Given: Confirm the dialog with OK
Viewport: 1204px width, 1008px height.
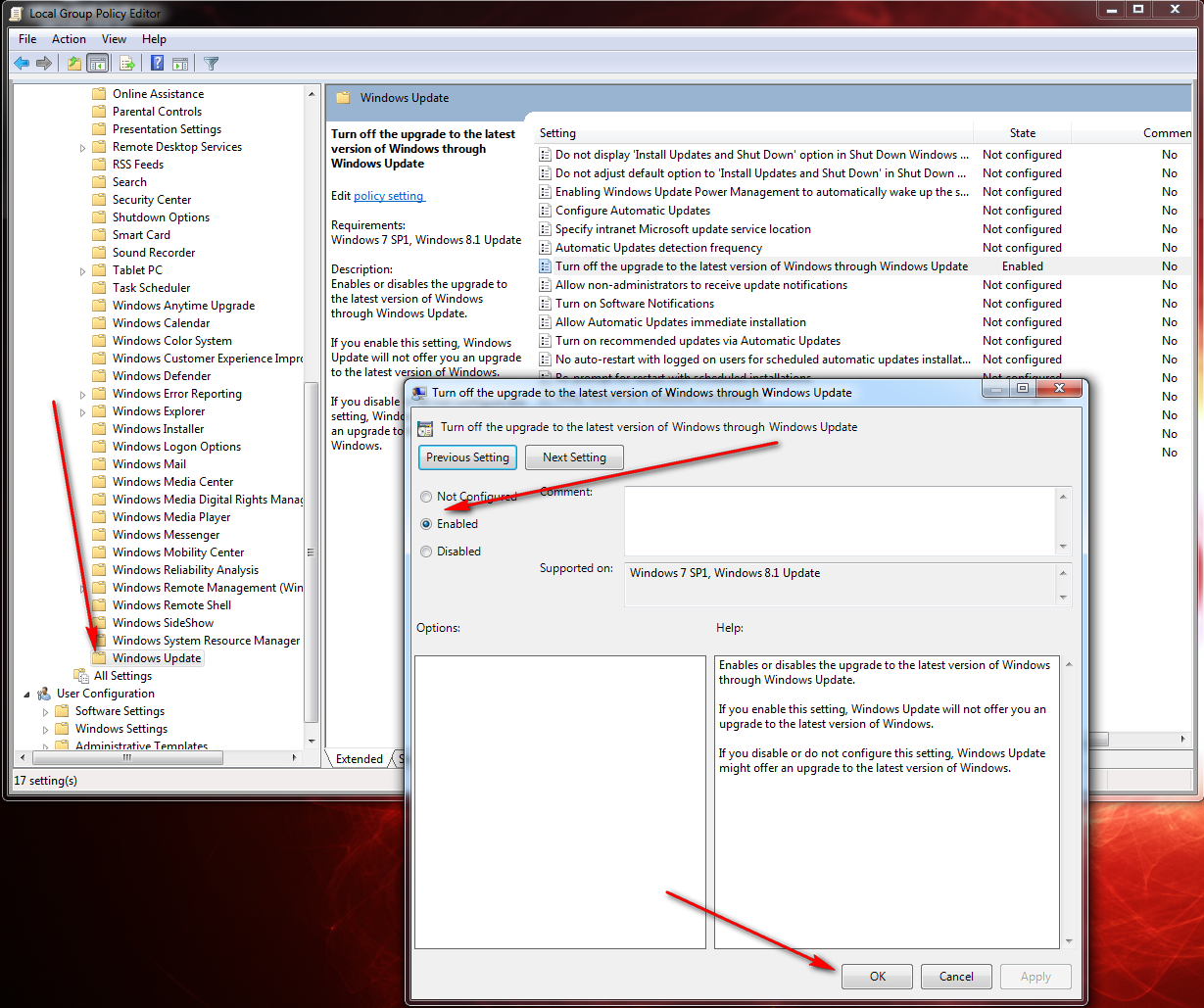Looking at the screenshot, I should point(877,977).
